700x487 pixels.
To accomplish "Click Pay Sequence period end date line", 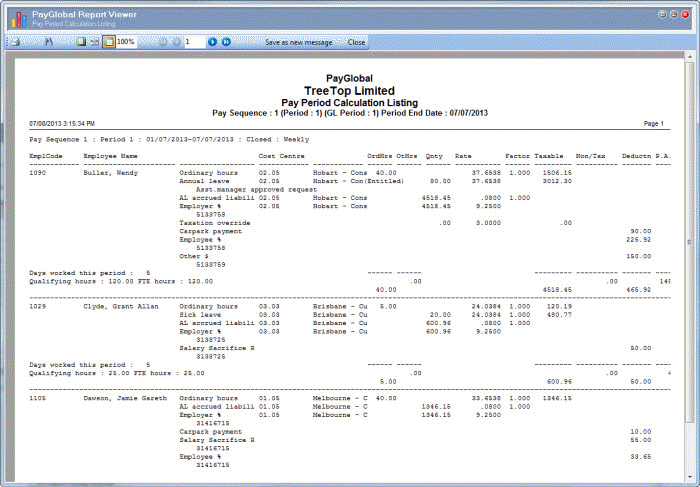I will point(350,113).
